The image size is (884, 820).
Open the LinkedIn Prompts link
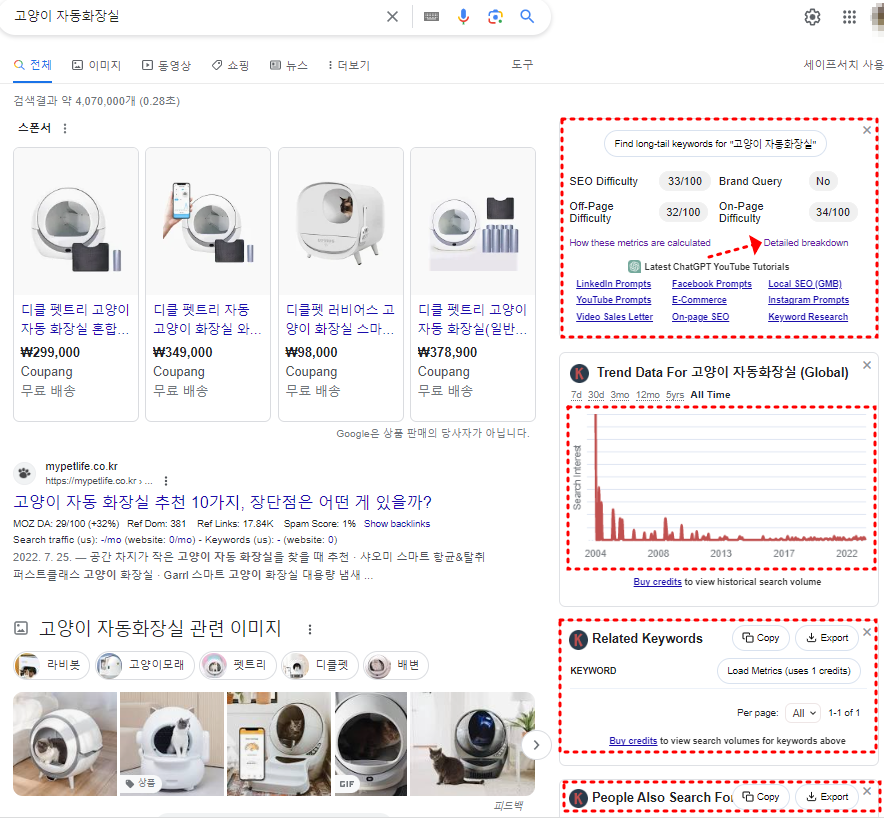pos(613,284)
